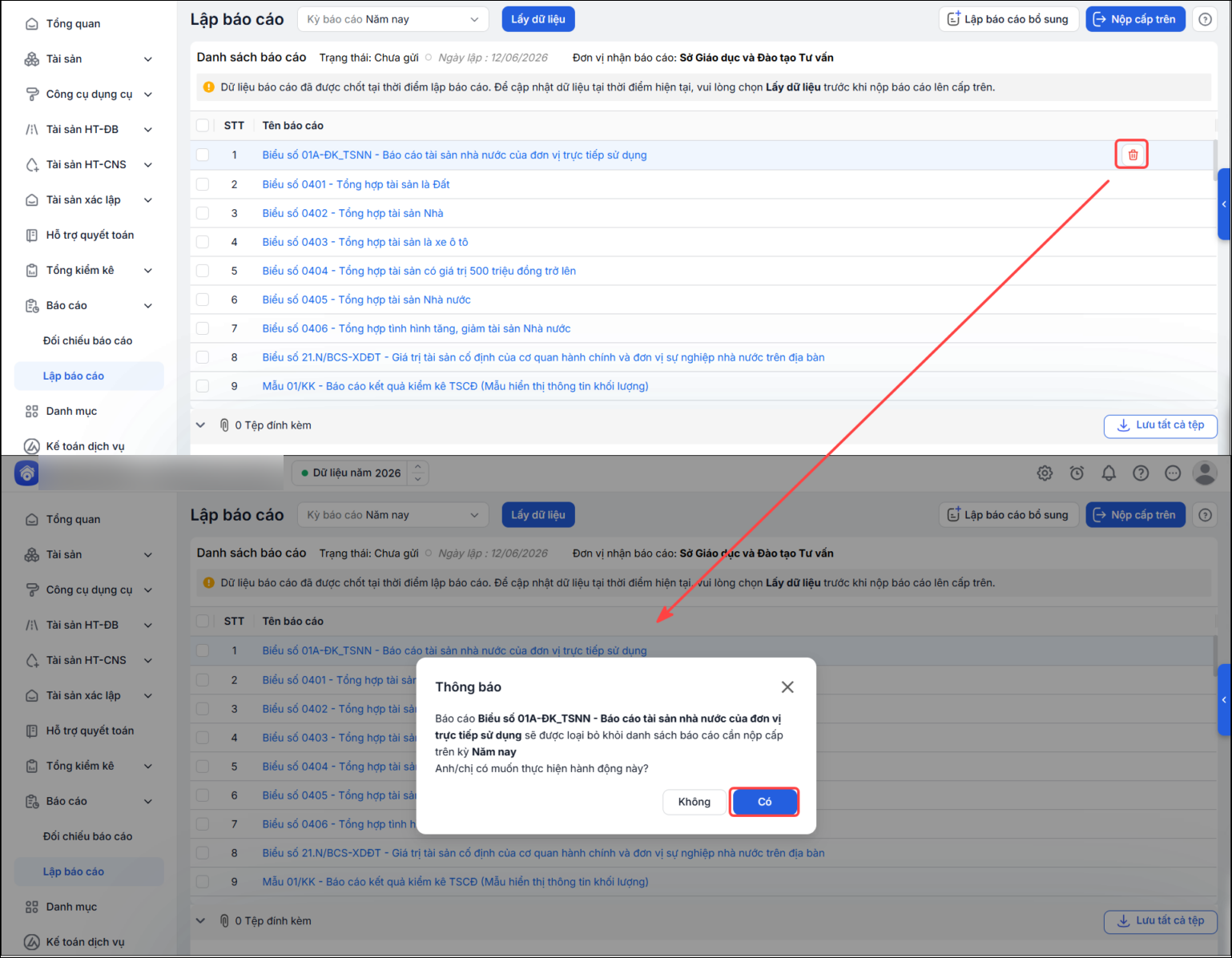Cancel the action with Không button
Screen dimensions: 1232x958
(694, 802)
